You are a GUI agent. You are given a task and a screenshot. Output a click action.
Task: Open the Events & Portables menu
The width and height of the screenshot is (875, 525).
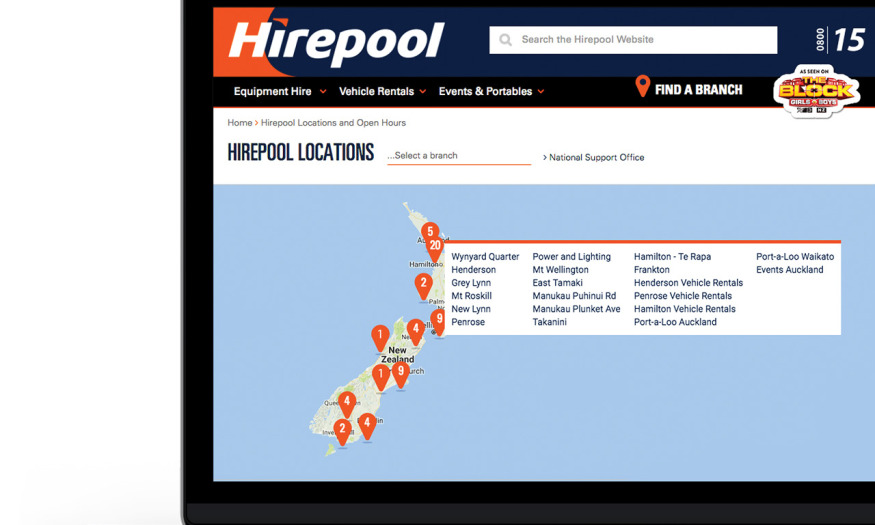[x=485, y=91]
